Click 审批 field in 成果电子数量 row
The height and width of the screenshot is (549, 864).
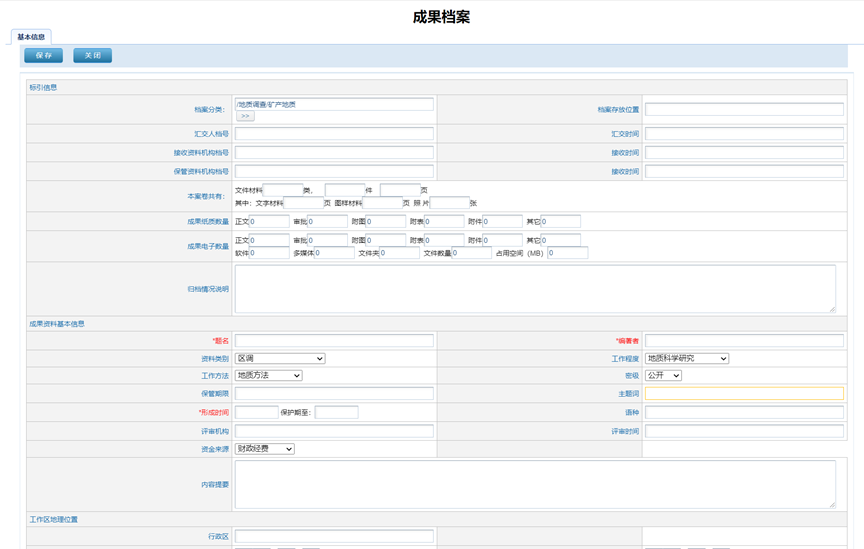point(327,240)
